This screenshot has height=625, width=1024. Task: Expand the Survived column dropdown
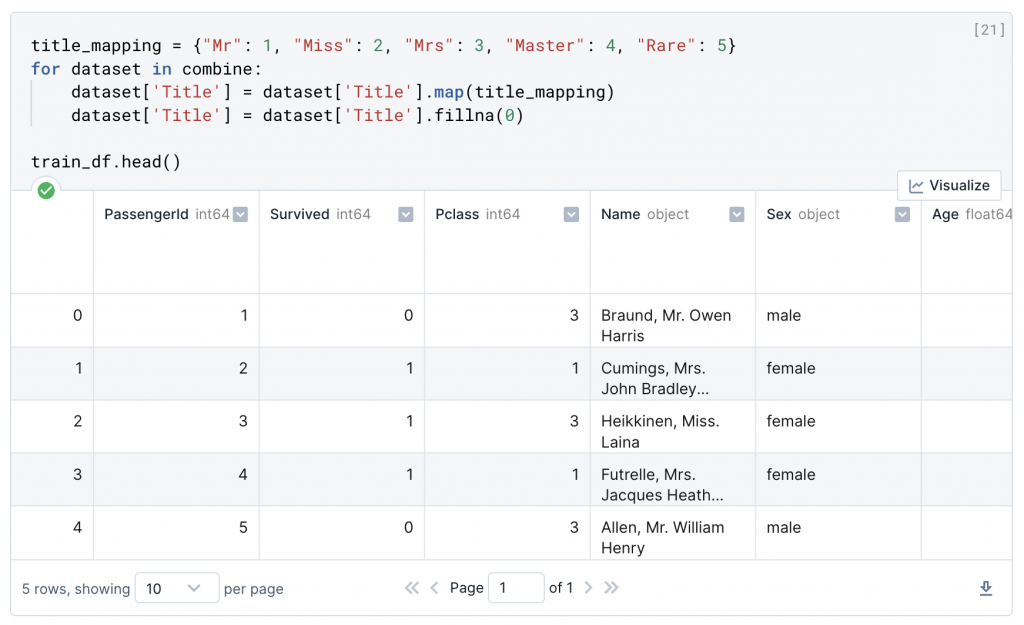(x=406, y=215)
